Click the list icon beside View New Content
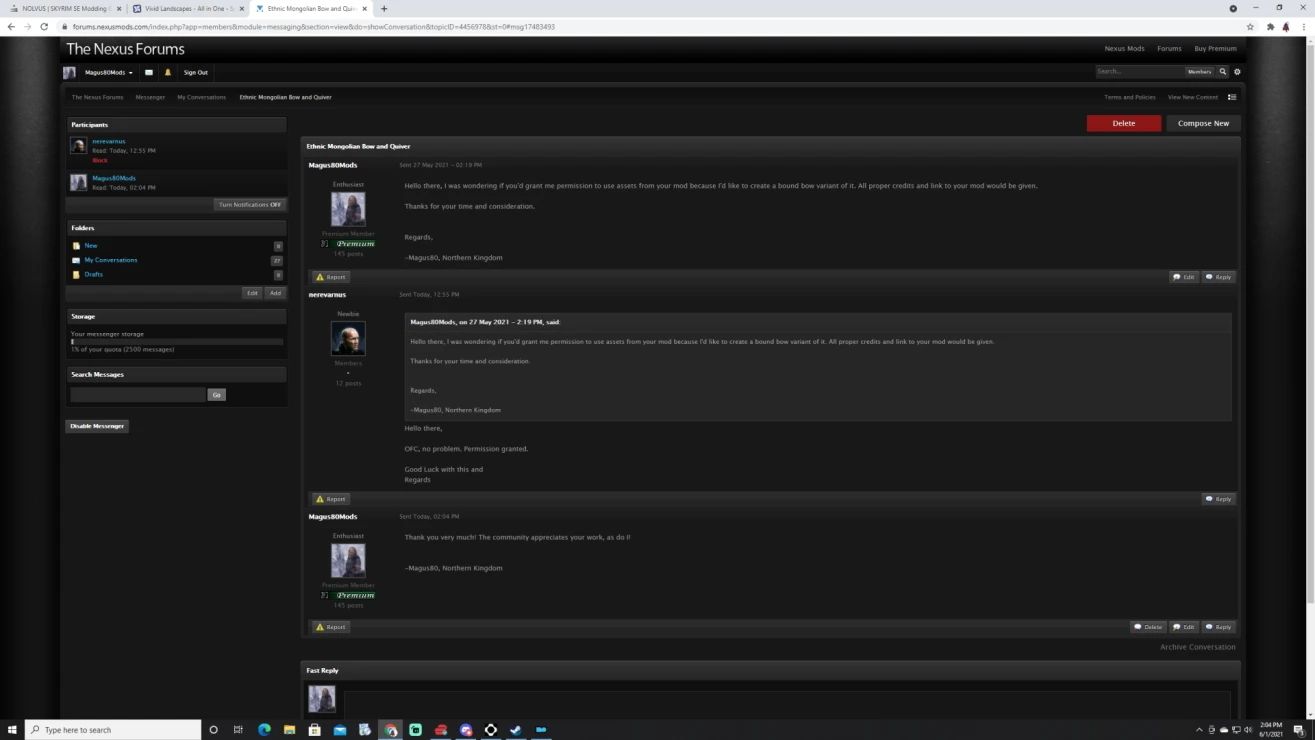Screen dimensions: 1315x740 click(1232, 97)
